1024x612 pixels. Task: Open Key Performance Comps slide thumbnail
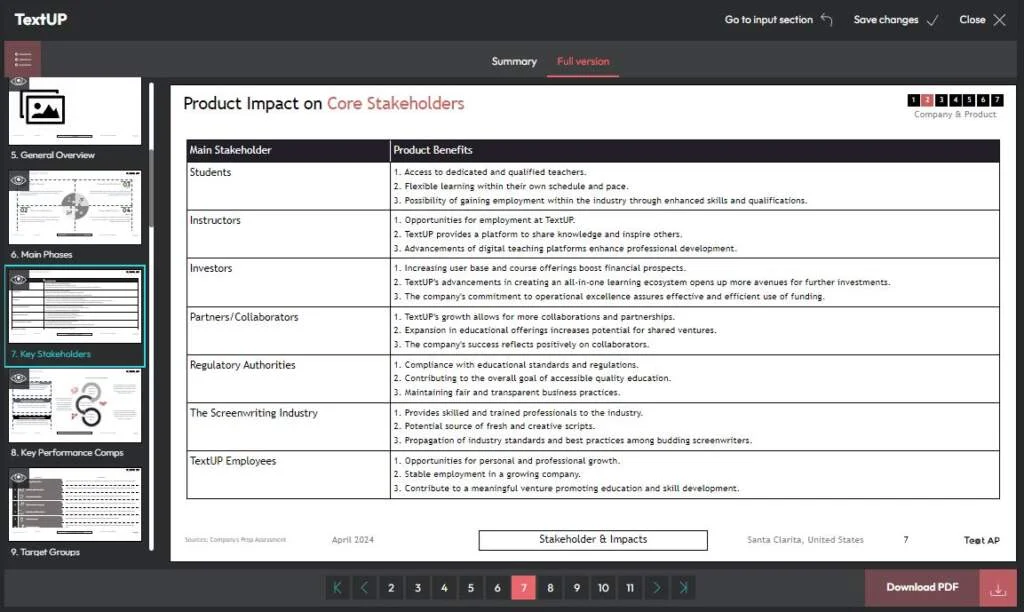pyautogui.click(x=75, y=406)
